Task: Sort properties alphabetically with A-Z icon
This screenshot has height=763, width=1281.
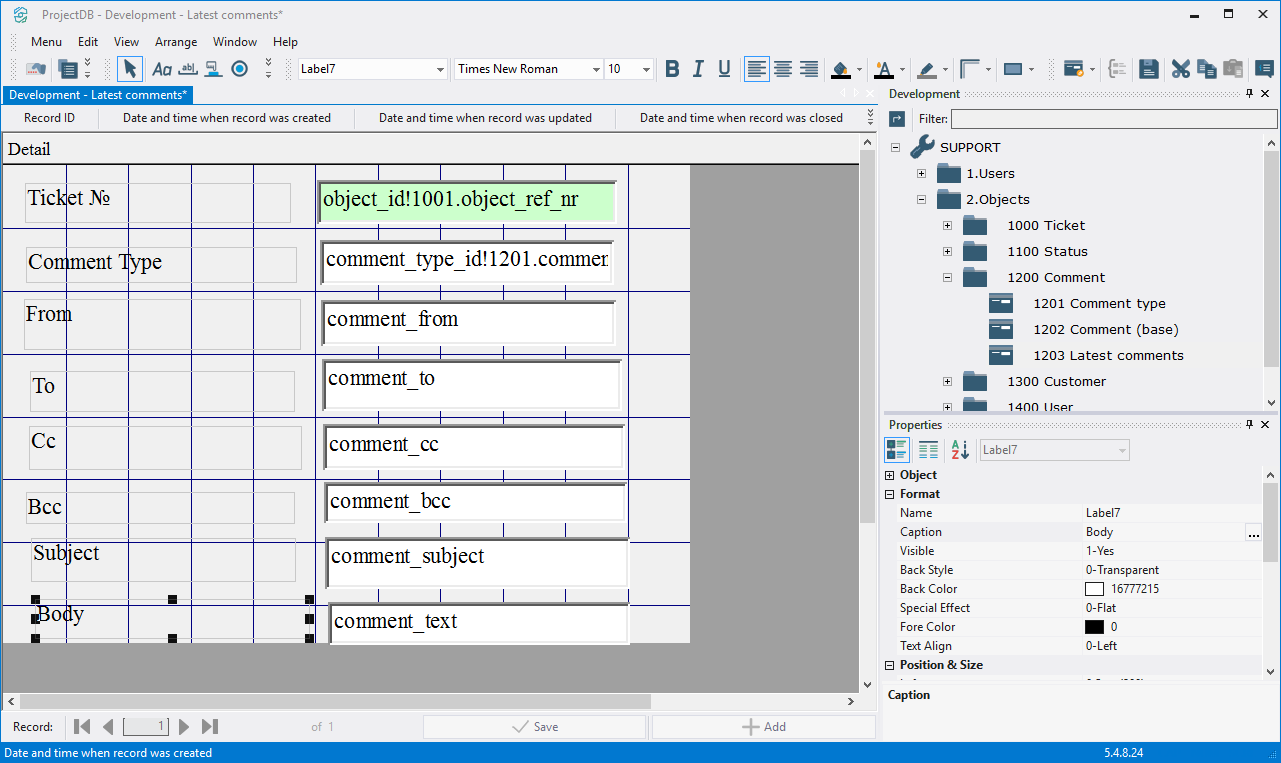Action: (960, 450)
